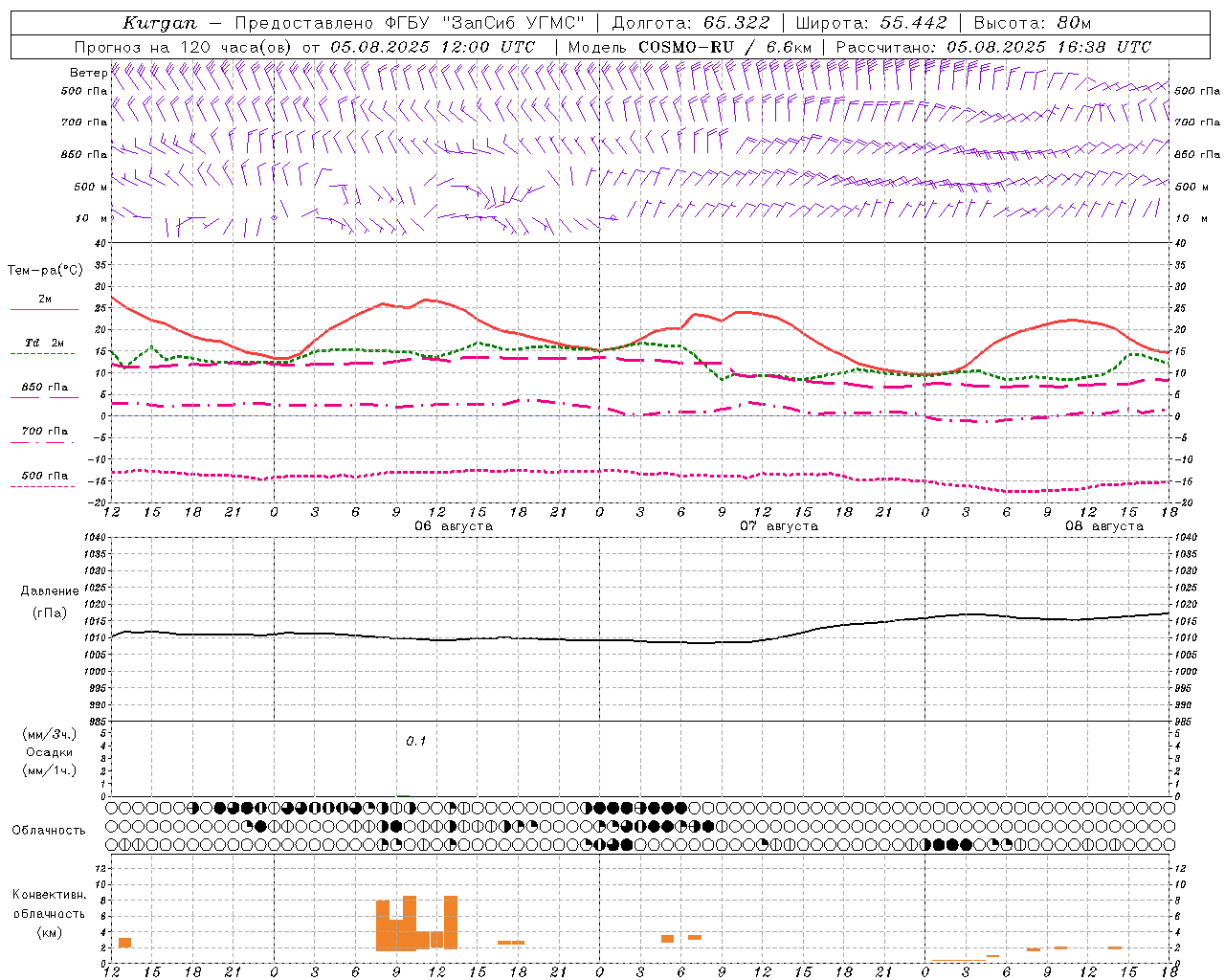Select the 'Давление' pressure panel label
Viewport: 1225px width, 980px height.
(x=50, y=591)
